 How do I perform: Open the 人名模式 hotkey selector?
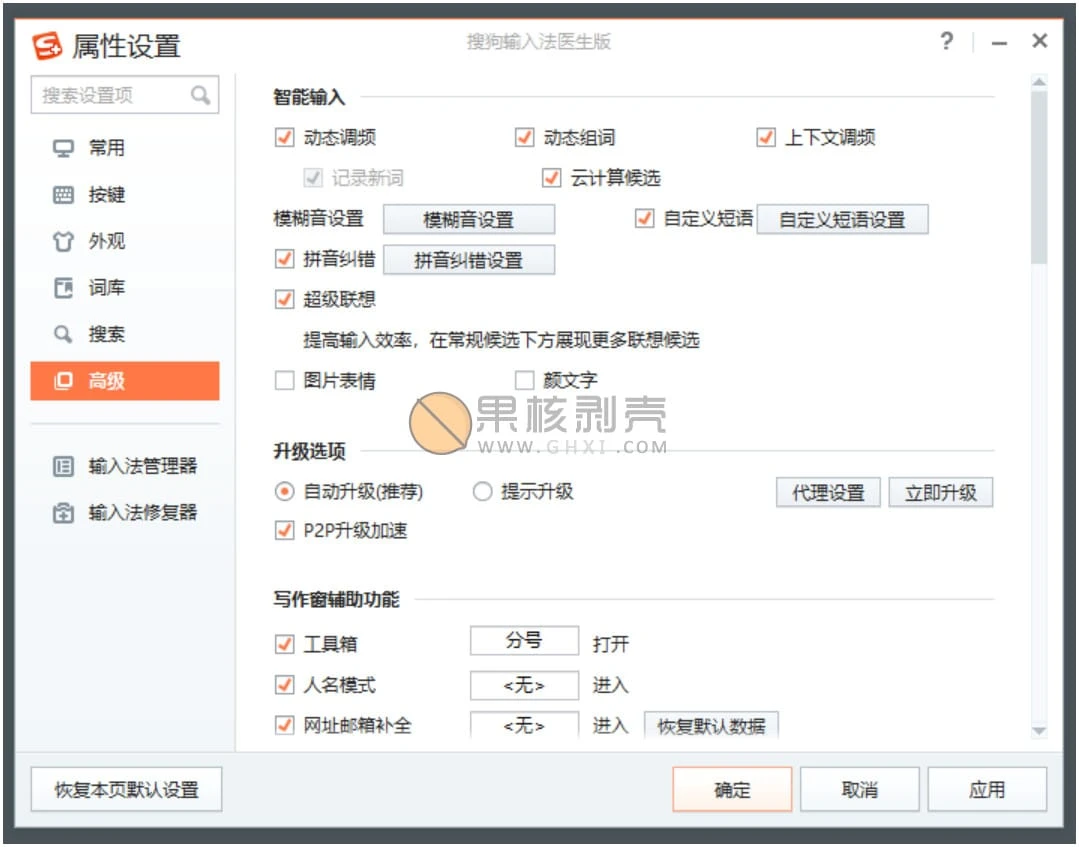pos(524,686)
